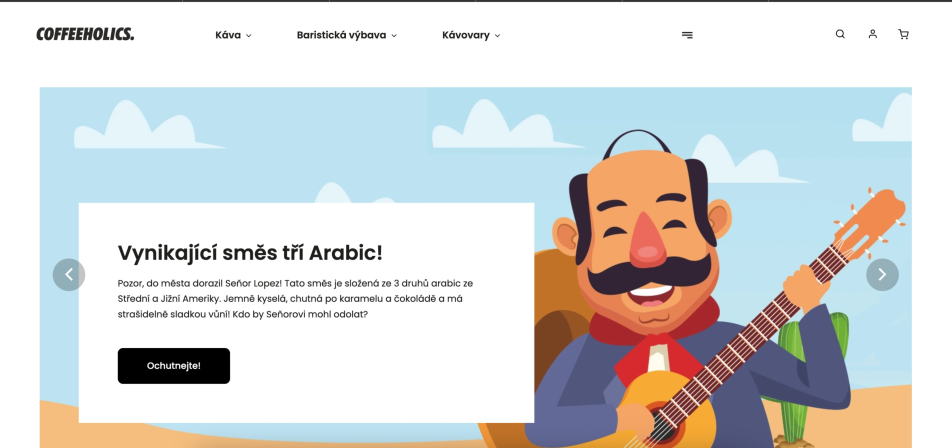Screen dimensions: 952x448
Task: Expand the chevron beside Kávovary
Action: point(497,36)
